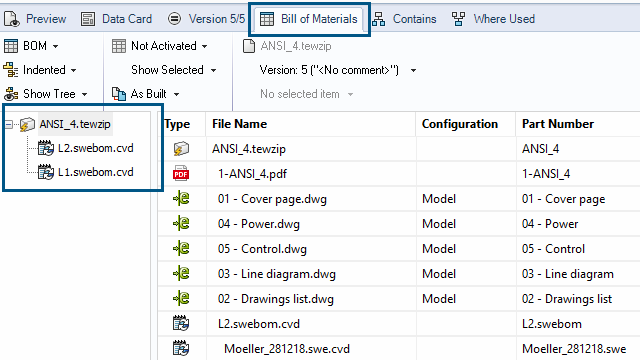Image resolution: width=640 pixels, height=360 pixels.
Task: Open the Version 5/5 tab
Action: coord(207,19)
